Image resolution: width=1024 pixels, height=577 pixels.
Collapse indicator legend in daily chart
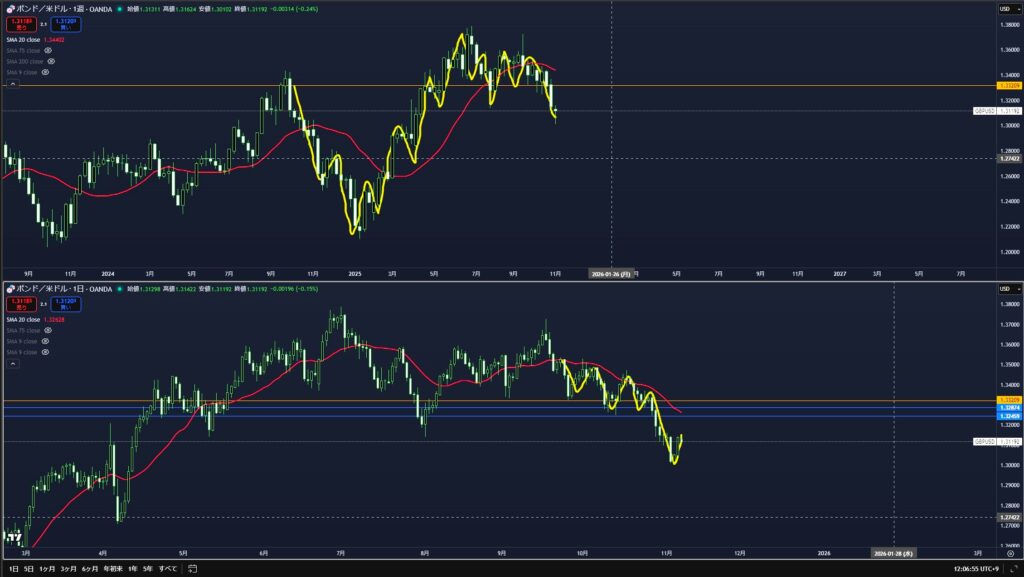click(x=13, y=365)
